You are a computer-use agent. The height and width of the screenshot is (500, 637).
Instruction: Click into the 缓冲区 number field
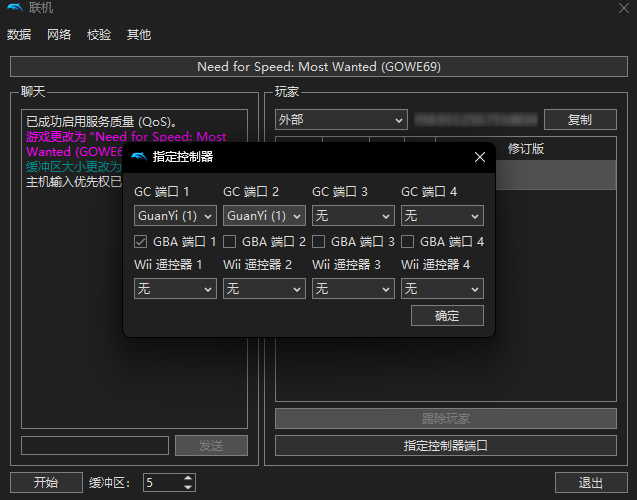point(162,483)
